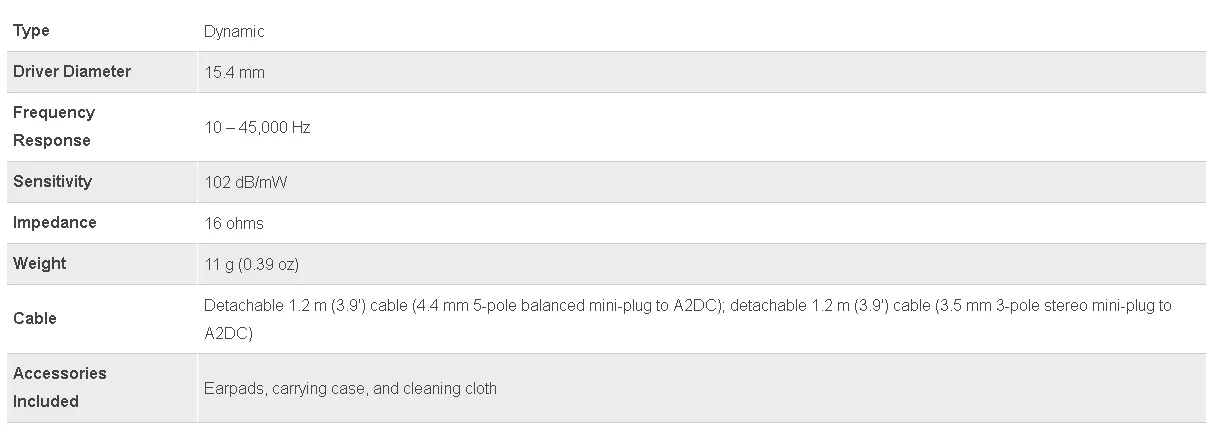Click the Type row label
The height and width of the screenshot is (440, 1213).
[31, 31]
